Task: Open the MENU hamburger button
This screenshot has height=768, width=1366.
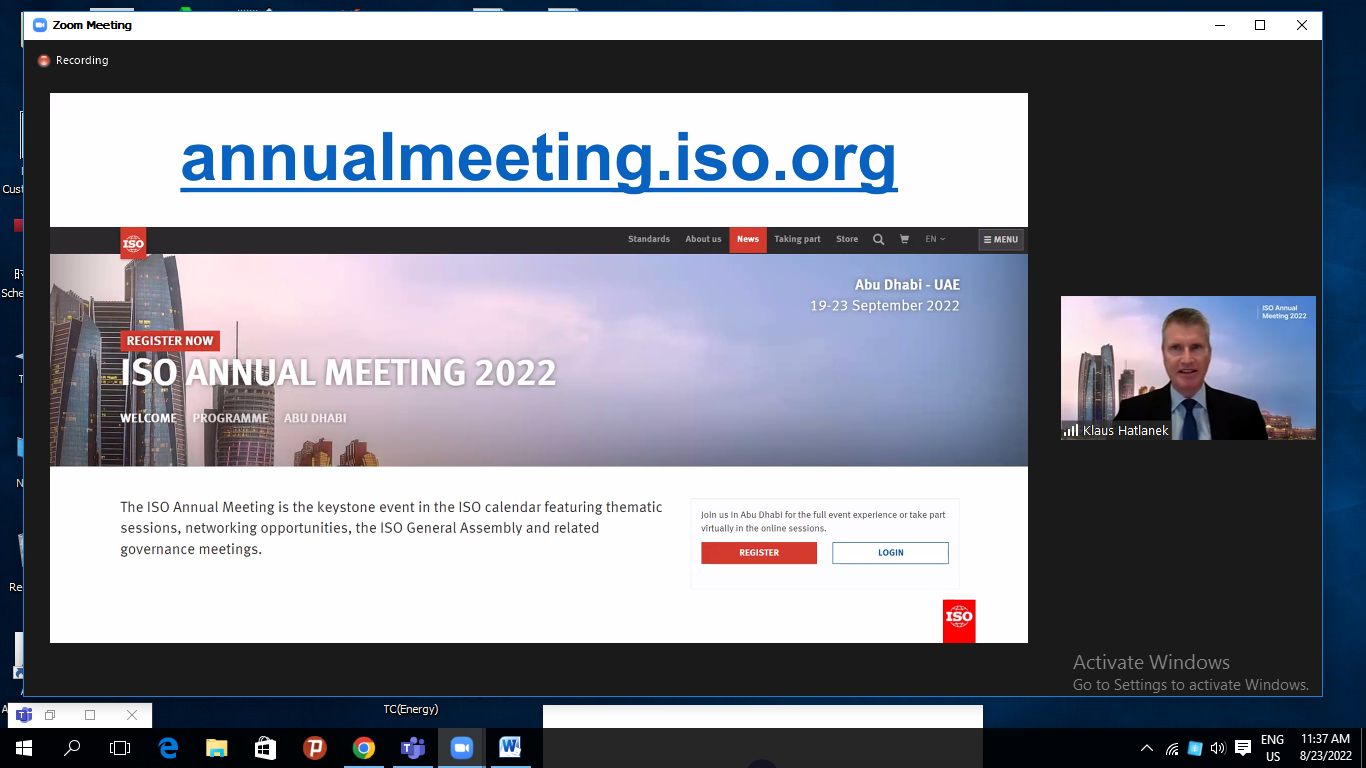Action: pos(1000,240)
